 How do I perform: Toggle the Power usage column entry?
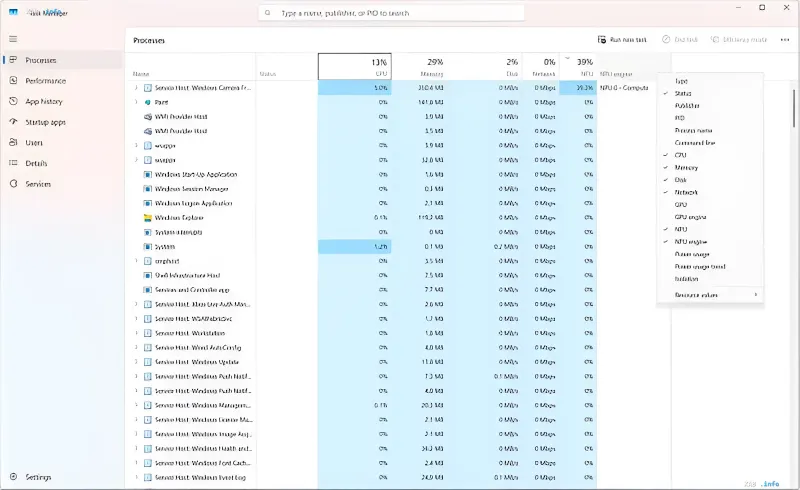click(x=710, y=254)
